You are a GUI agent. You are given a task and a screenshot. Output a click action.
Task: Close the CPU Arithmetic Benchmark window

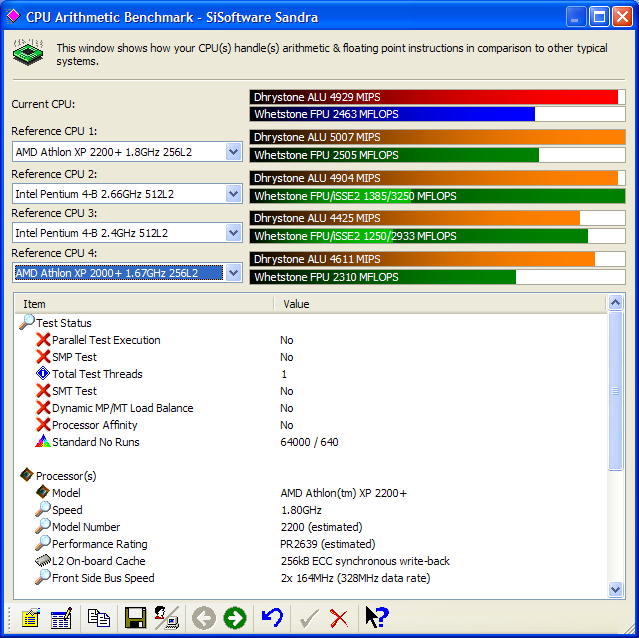coord(622,17)
